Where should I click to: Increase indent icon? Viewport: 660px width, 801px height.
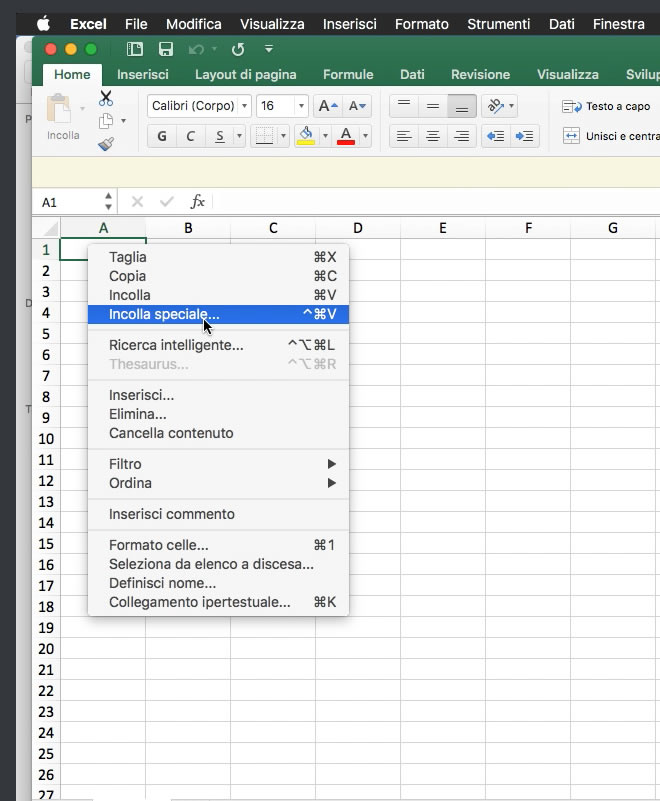[524, 136]
